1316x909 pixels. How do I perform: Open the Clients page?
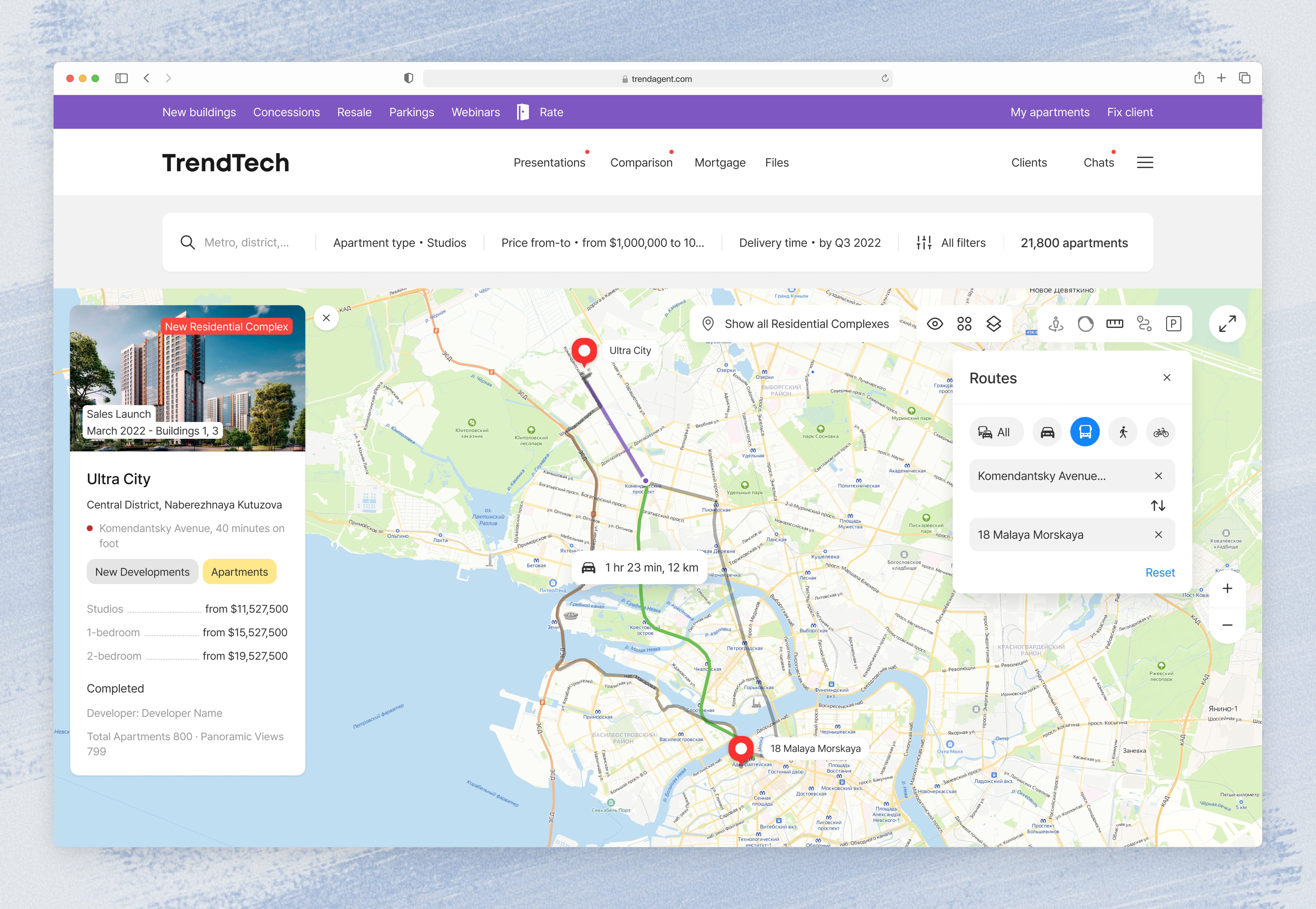pyautogui.click(x=1029, y=162)
